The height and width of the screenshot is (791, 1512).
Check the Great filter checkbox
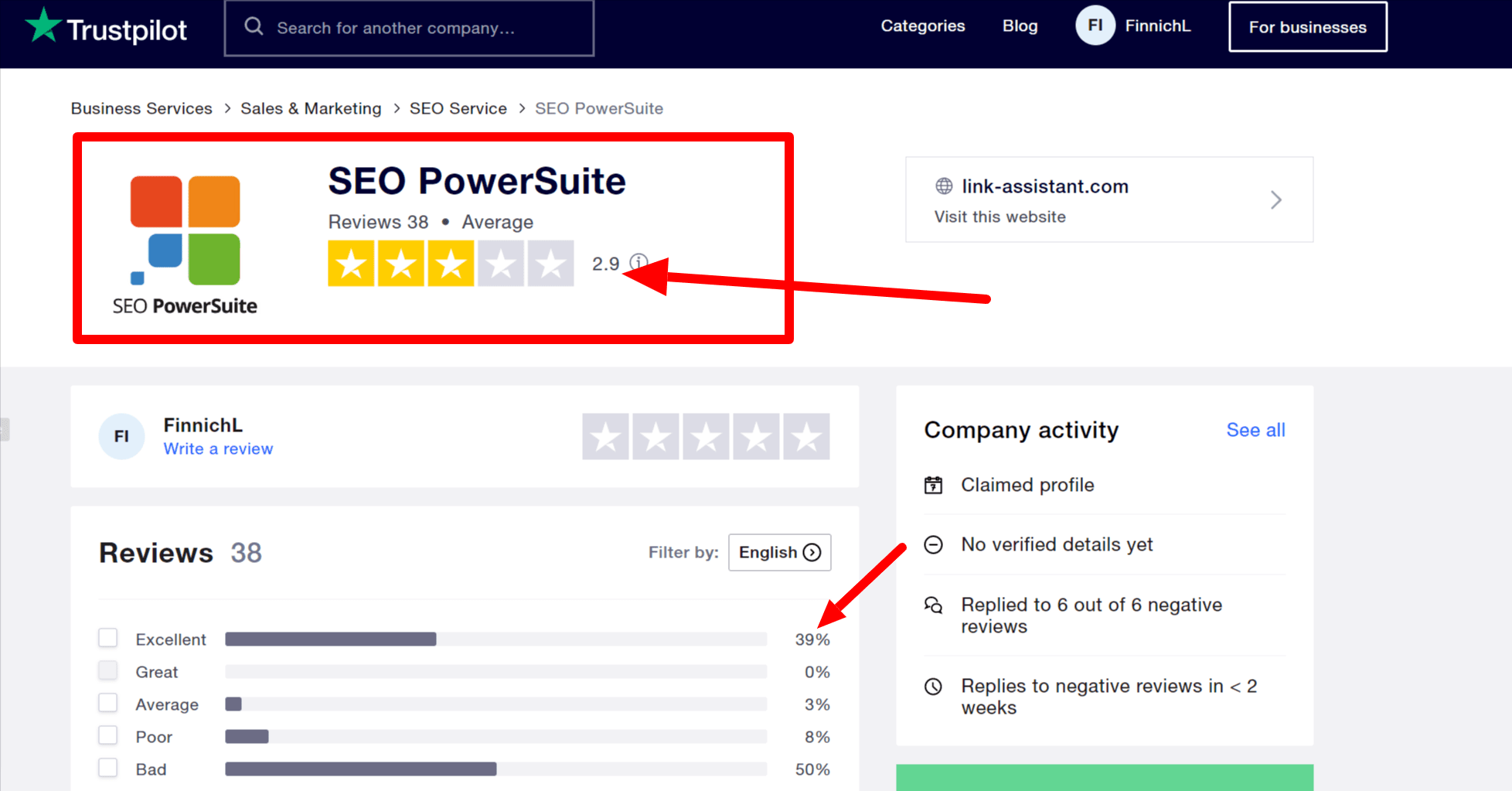[x=108, y=670]
